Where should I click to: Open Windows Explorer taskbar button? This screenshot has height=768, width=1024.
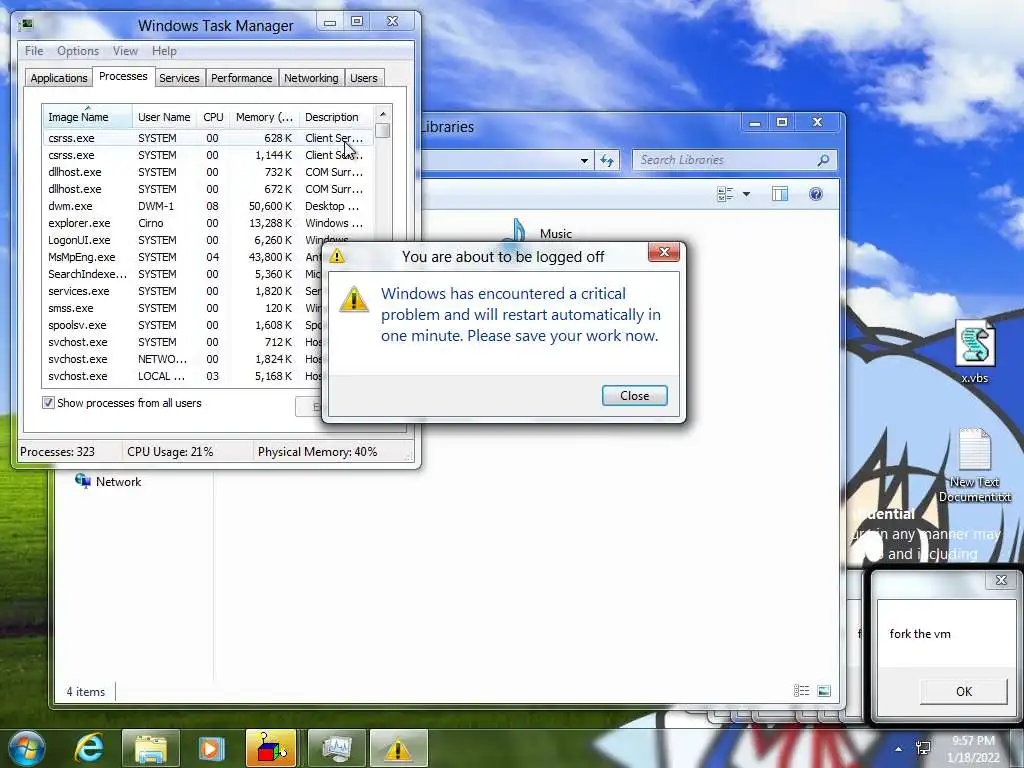point(150,748)
